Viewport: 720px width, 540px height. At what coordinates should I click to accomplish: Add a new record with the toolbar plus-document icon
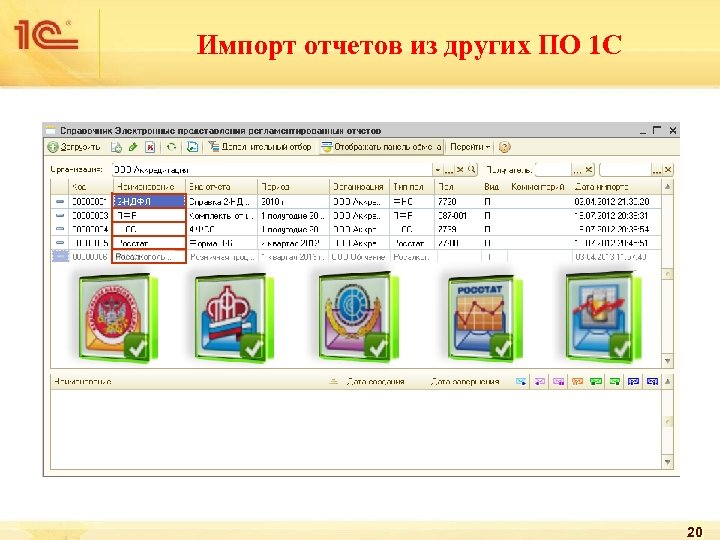116,147
